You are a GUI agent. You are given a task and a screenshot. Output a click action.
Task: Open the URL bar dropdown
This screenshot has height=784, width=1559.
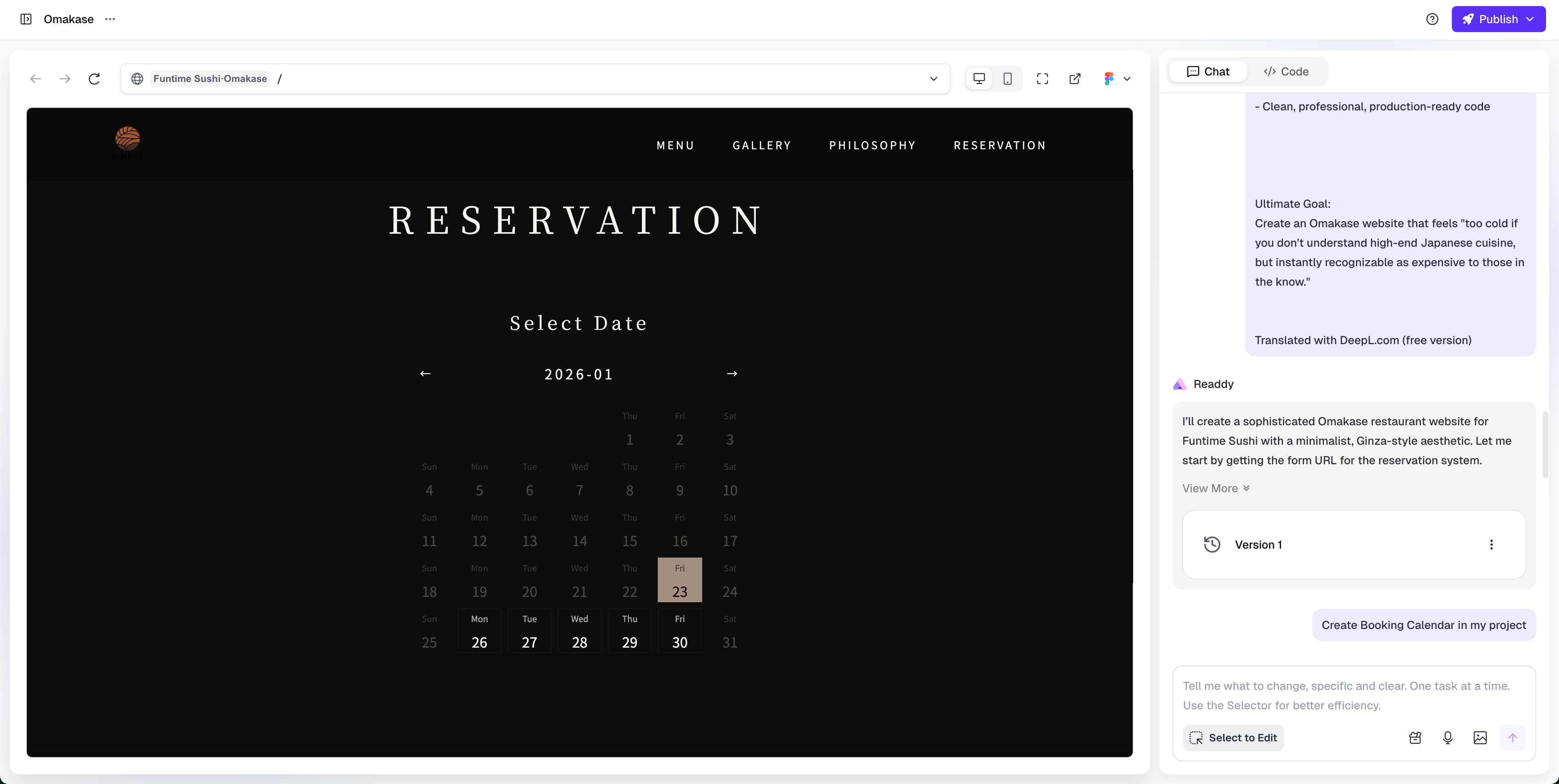933,79
